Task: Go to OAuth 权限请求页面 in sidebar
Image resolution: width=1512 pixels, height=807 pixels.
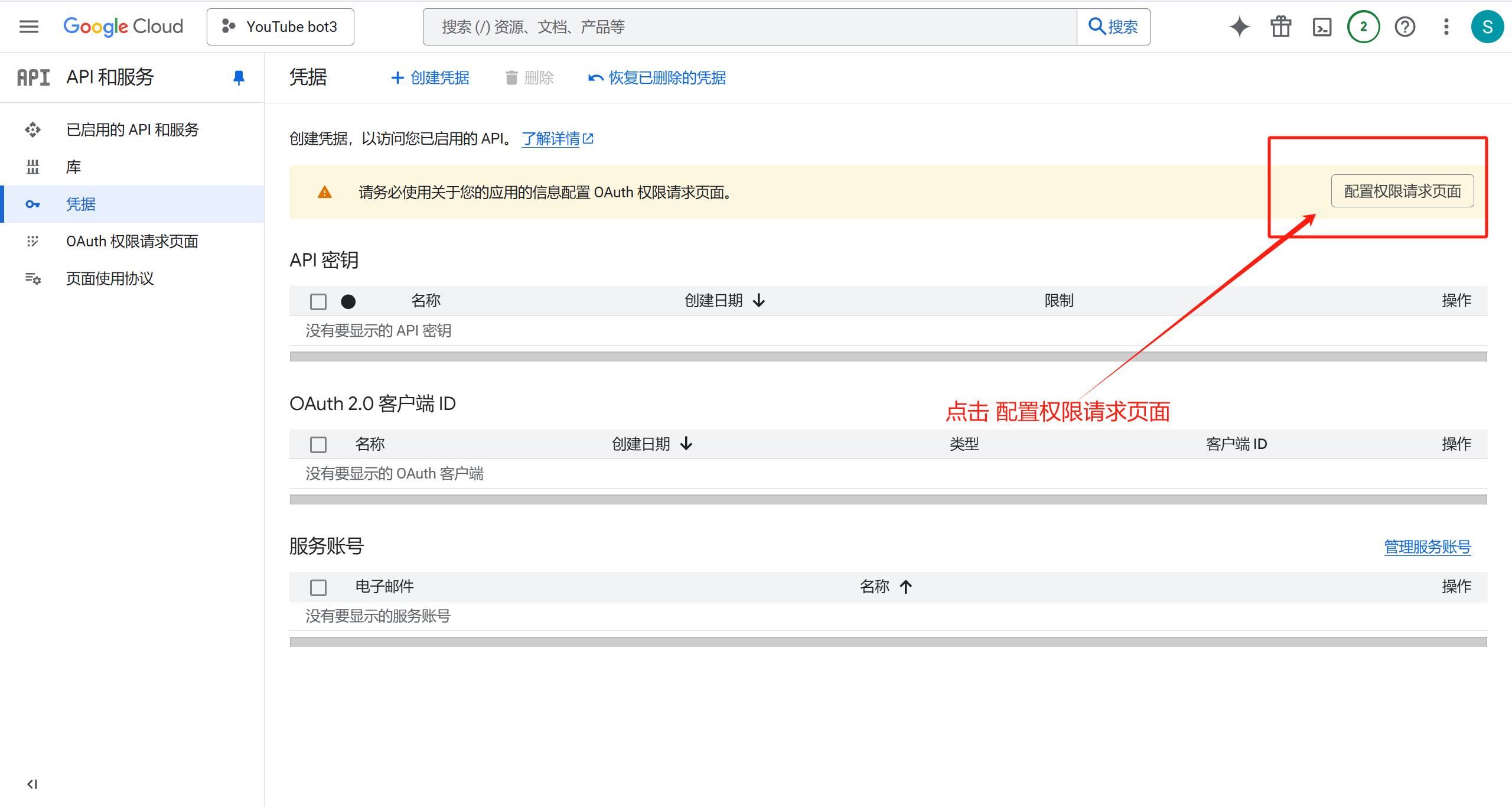Action: (132, 241)
